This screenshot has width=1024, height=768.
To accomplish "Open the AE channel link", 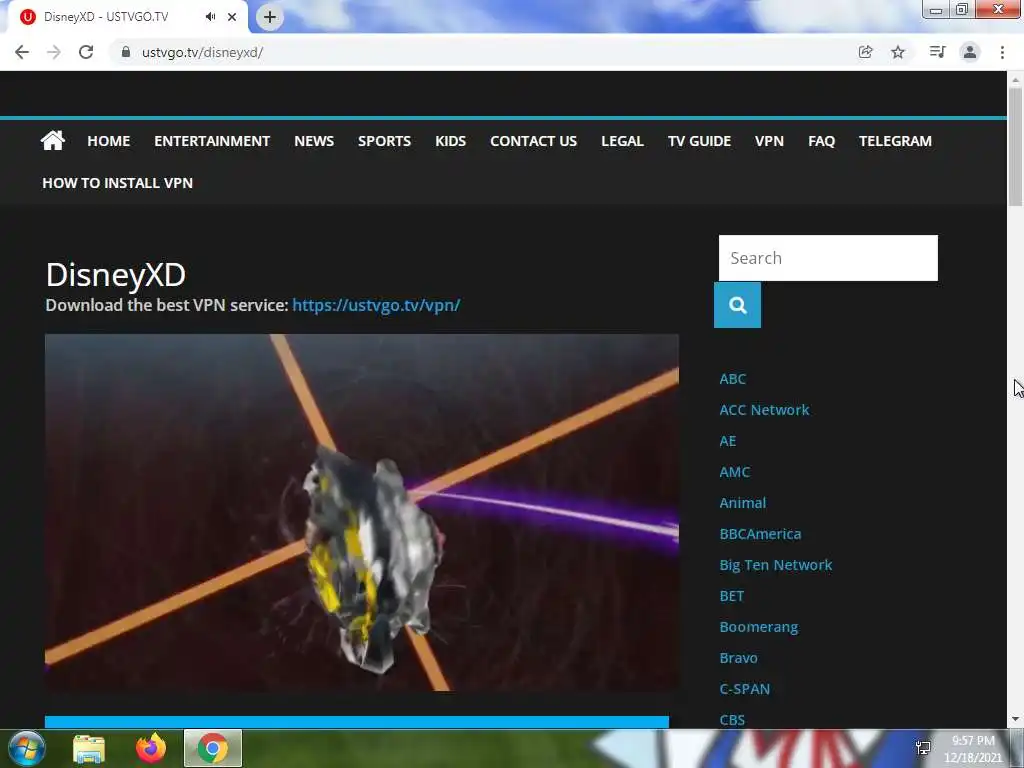I will [728, 441].
